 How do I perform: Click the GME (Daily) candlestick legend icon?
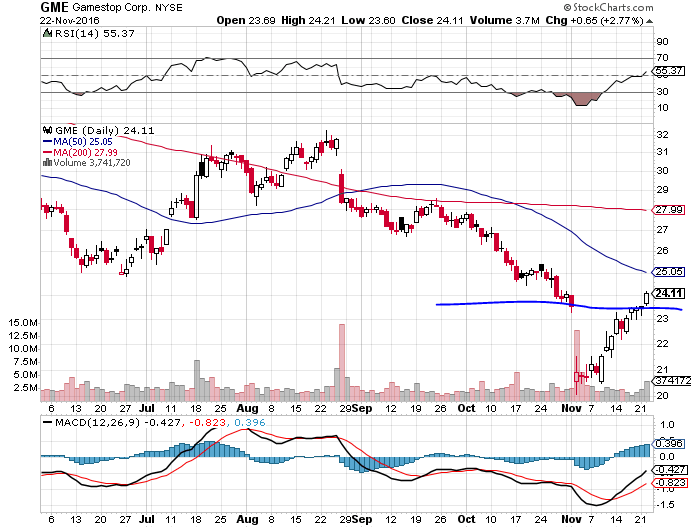pos(45,129)
